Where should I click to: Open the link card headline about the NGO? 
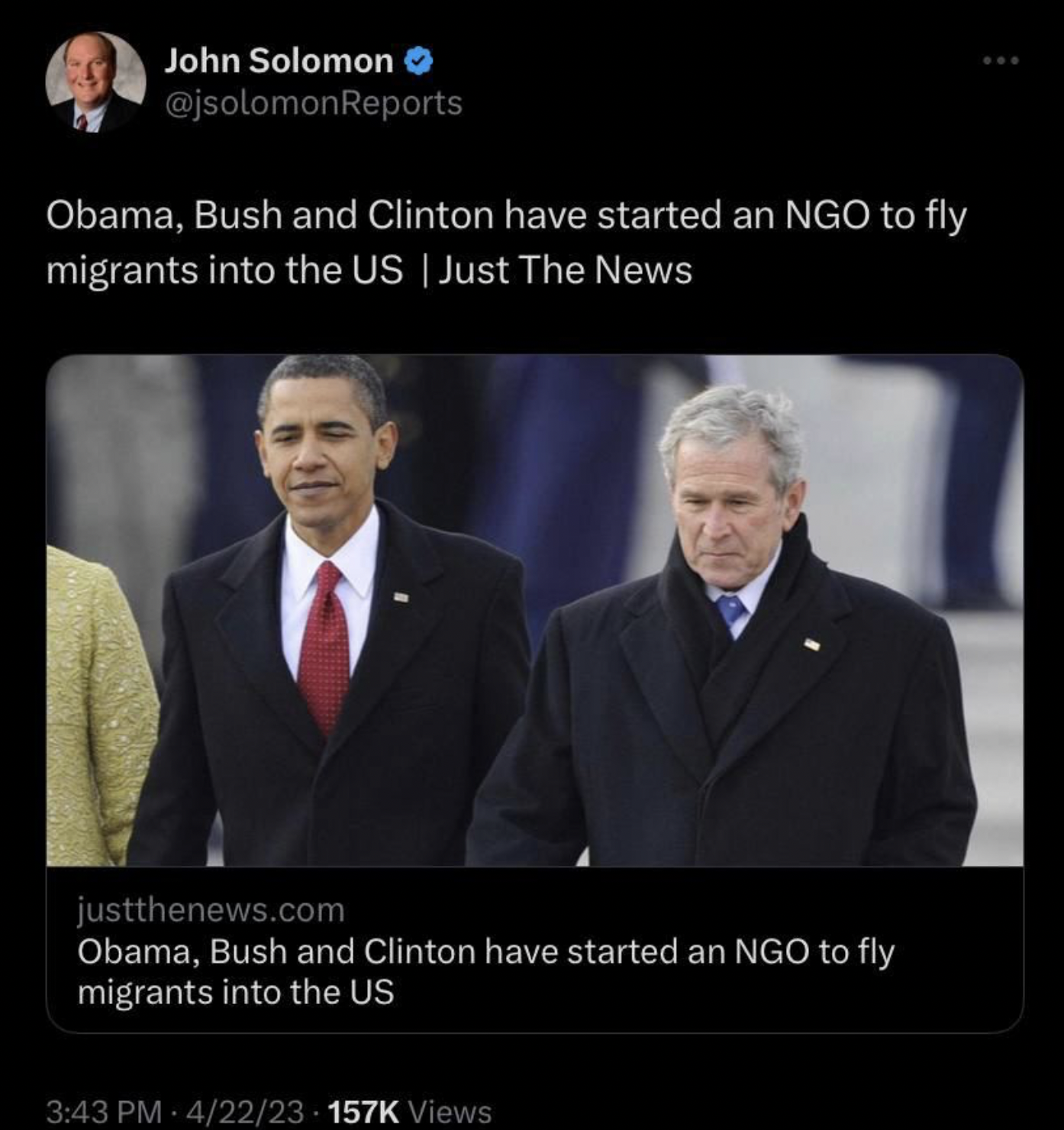tap(485, 952)
